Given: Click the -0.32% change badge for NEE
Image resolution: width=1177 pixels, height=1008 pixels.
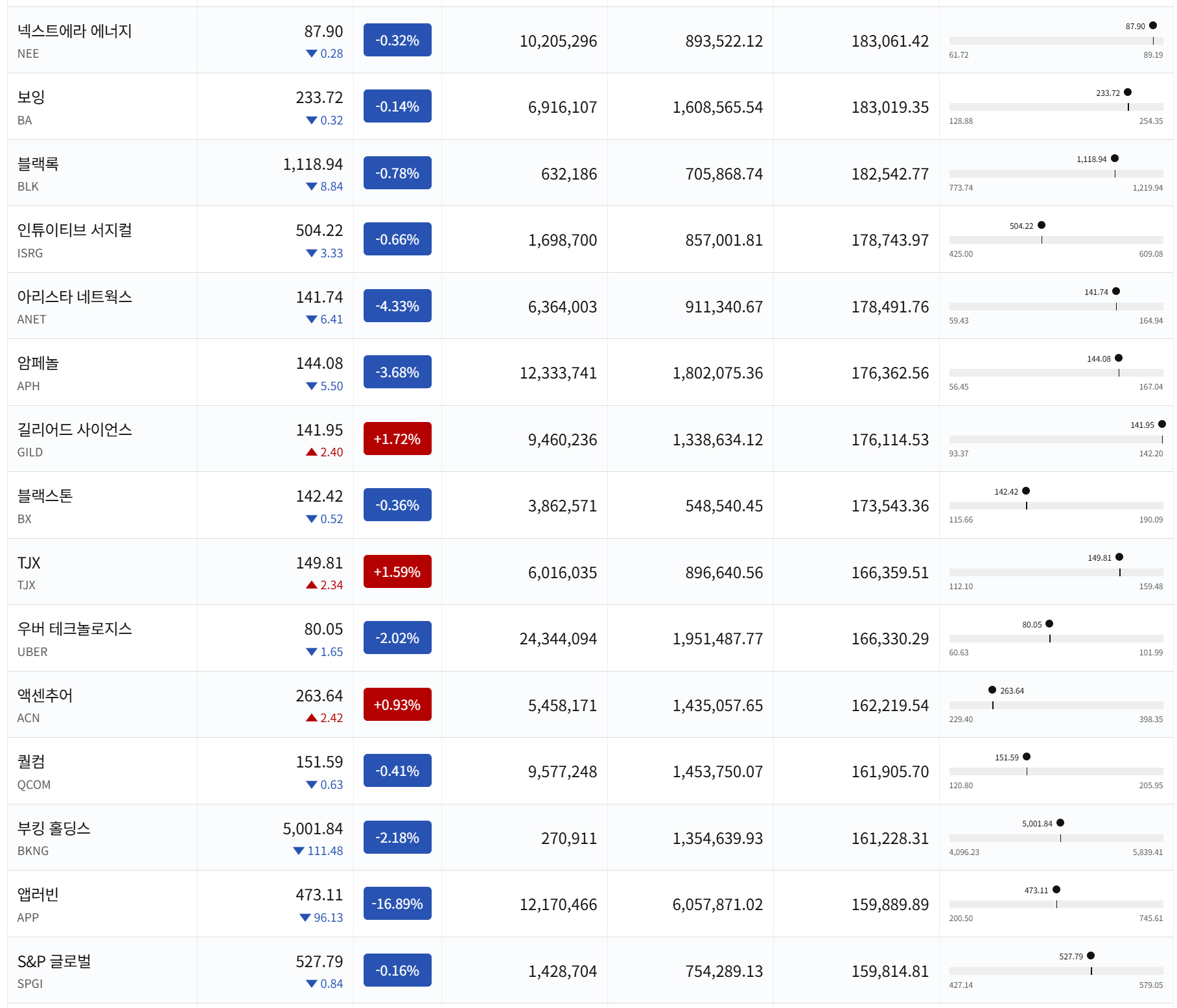Looking at the screenshot, I should [397, 40].
